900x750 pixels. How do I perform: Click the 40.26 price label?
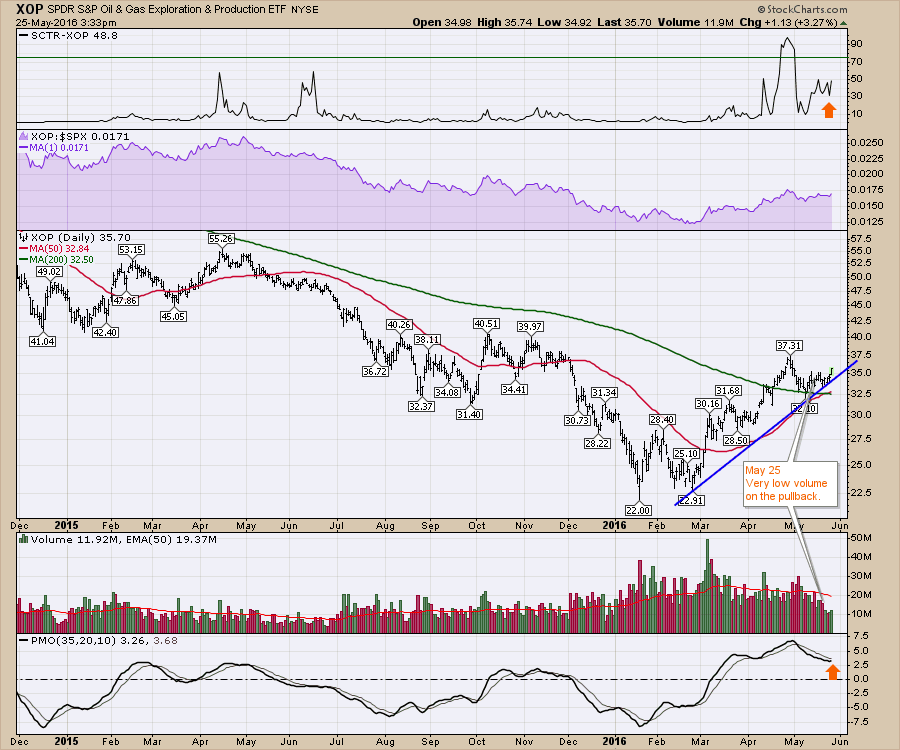coord(399,325)
